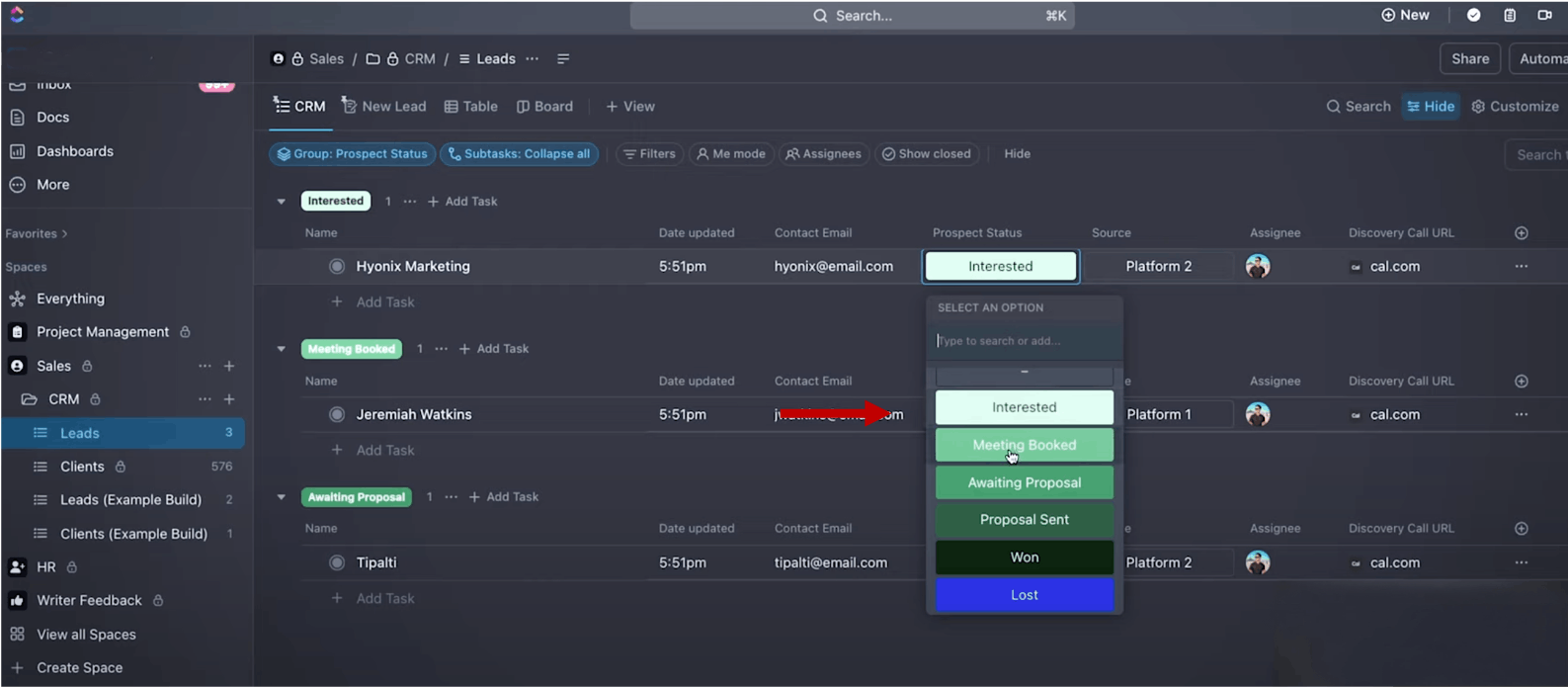Open row ellipsis menu for Hyonix Marketing
The height and width of the screenshot is (687, 1568).
coord(1522,266)
